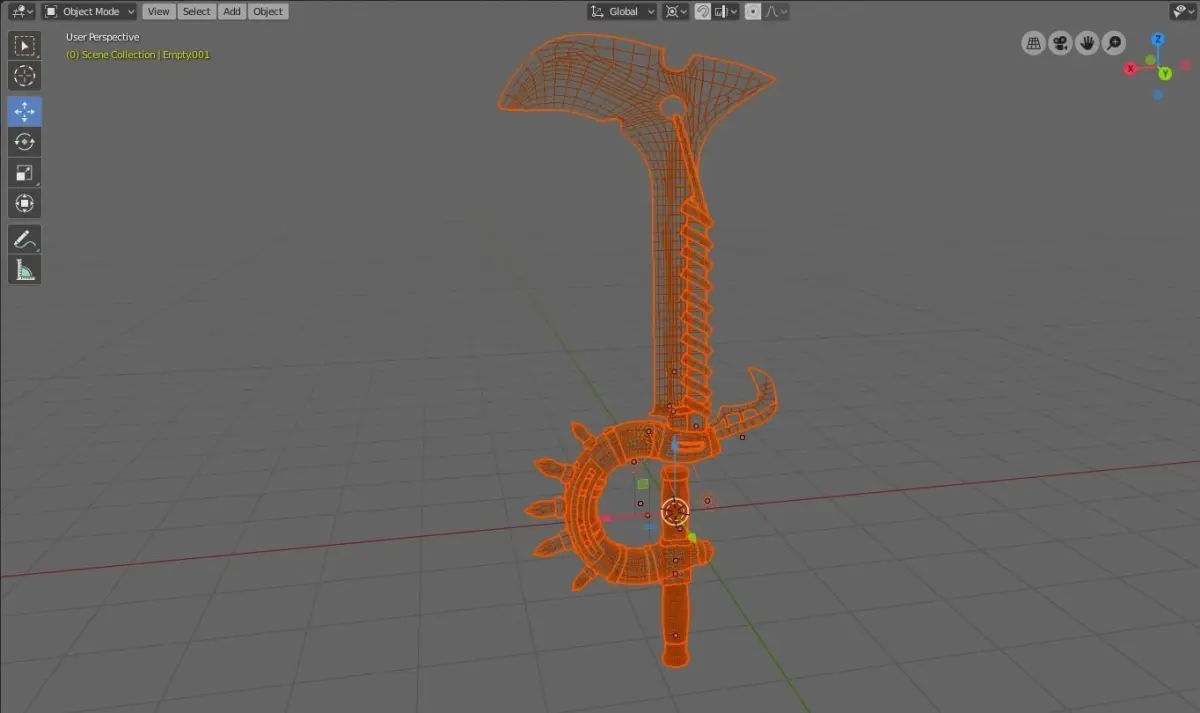Toggle the snap magnet button
Viewport: 1200px width, 713px height.
pos(703,12)
